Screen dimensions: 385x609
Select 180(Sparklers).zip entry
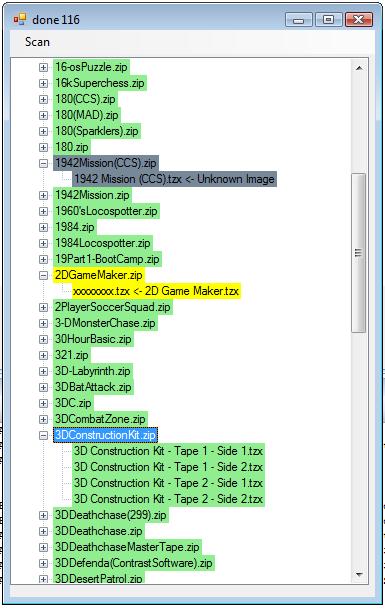97,131
